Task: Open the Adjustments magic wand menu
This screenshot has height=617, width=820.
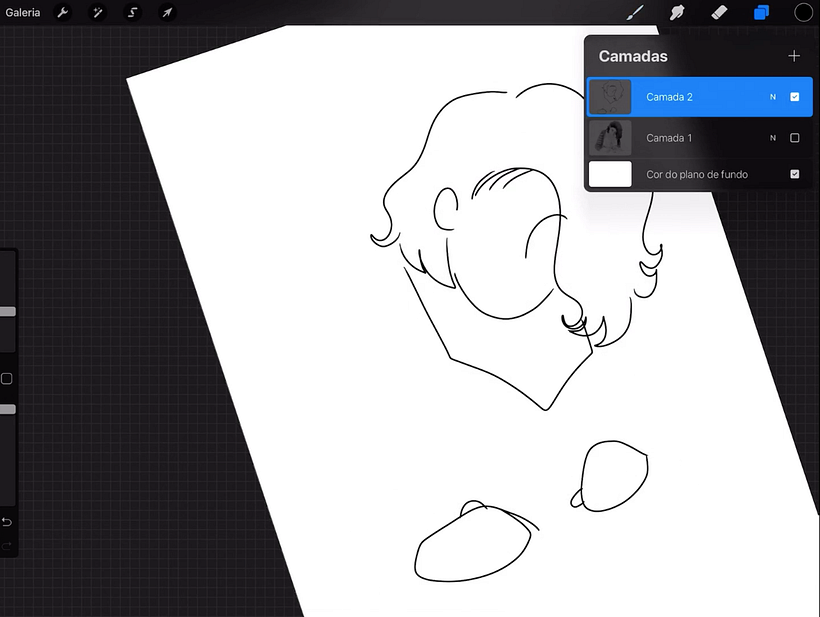Action: [97, 12]
